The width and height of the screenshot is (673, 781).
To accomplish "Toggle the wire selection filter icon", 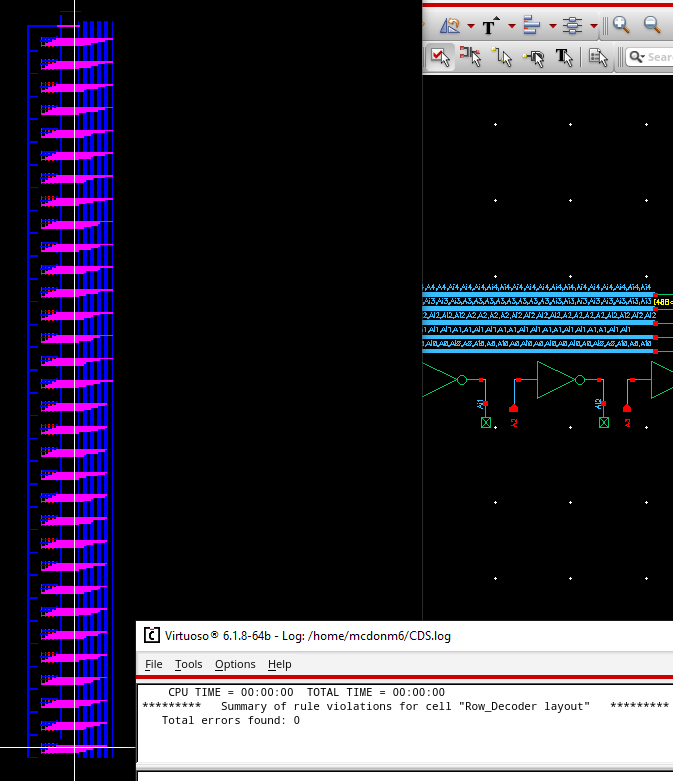I will pyautogui.click(x=503, y=57).
